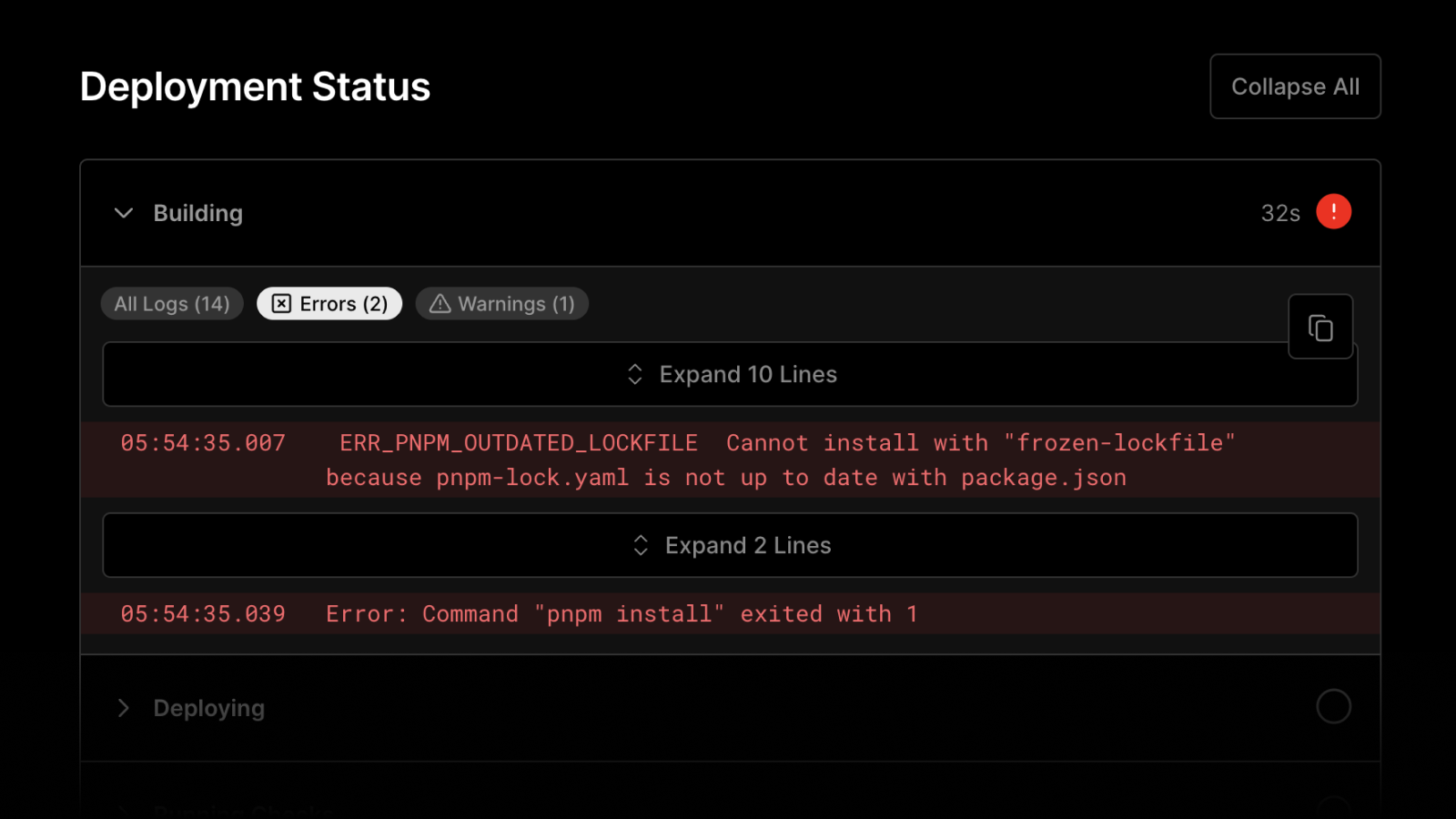The width and height of the screenshot is (1456, 819).
Task: Click the expand arrows icon on Expand 10 Lines
Action: click(634, 374)
